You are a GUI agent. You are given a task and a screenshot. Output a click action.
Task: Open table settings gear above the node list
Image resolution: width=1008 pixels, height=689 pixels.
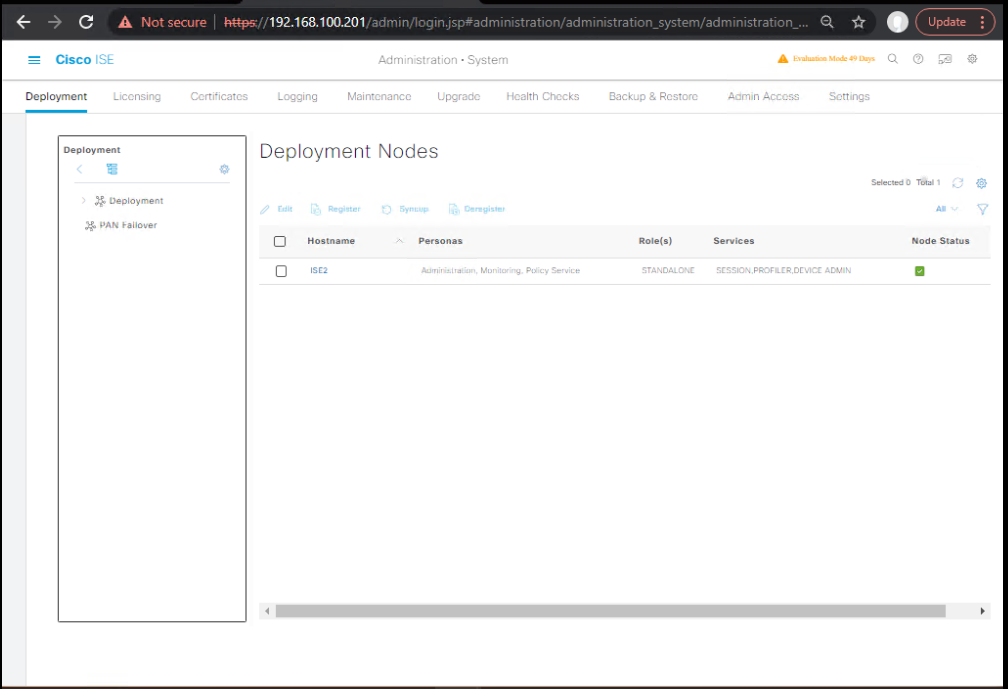pos(982,183)
